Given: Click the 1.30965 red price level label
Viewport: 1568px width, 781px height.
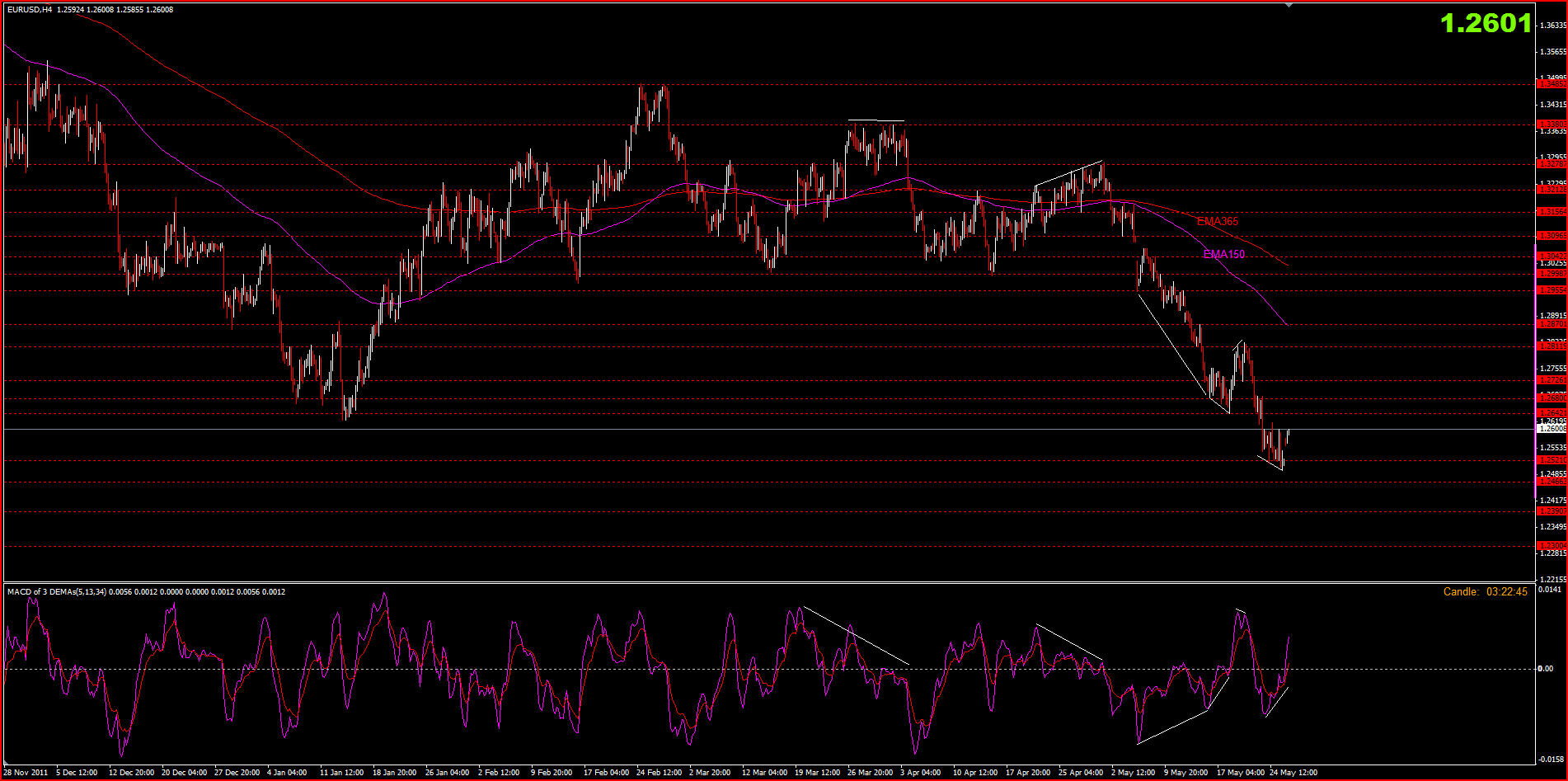Looking at the screenshot, I should (1552, 236).
